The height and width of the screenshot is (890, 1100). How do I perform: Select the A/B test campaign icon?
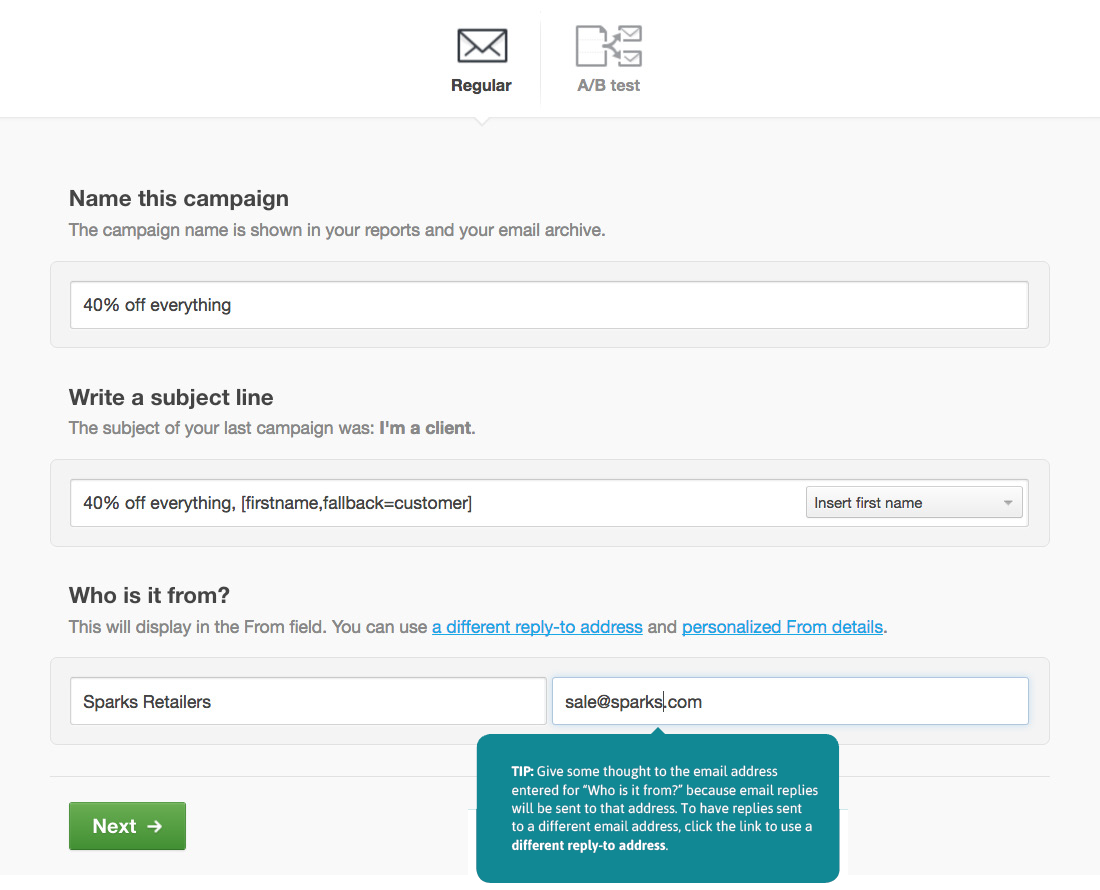[609, 46]
